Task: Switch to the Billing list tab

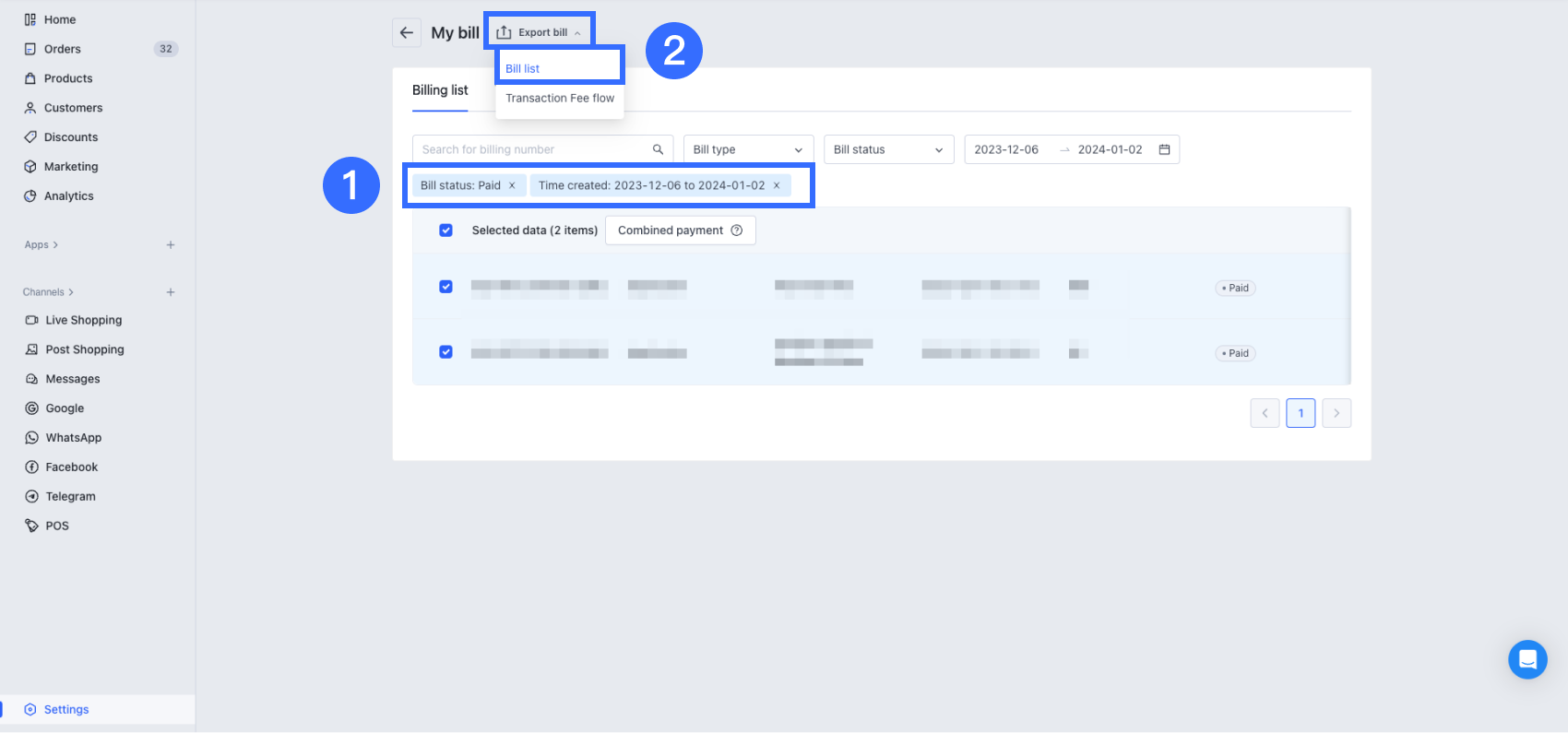Action: pos(440,90)
